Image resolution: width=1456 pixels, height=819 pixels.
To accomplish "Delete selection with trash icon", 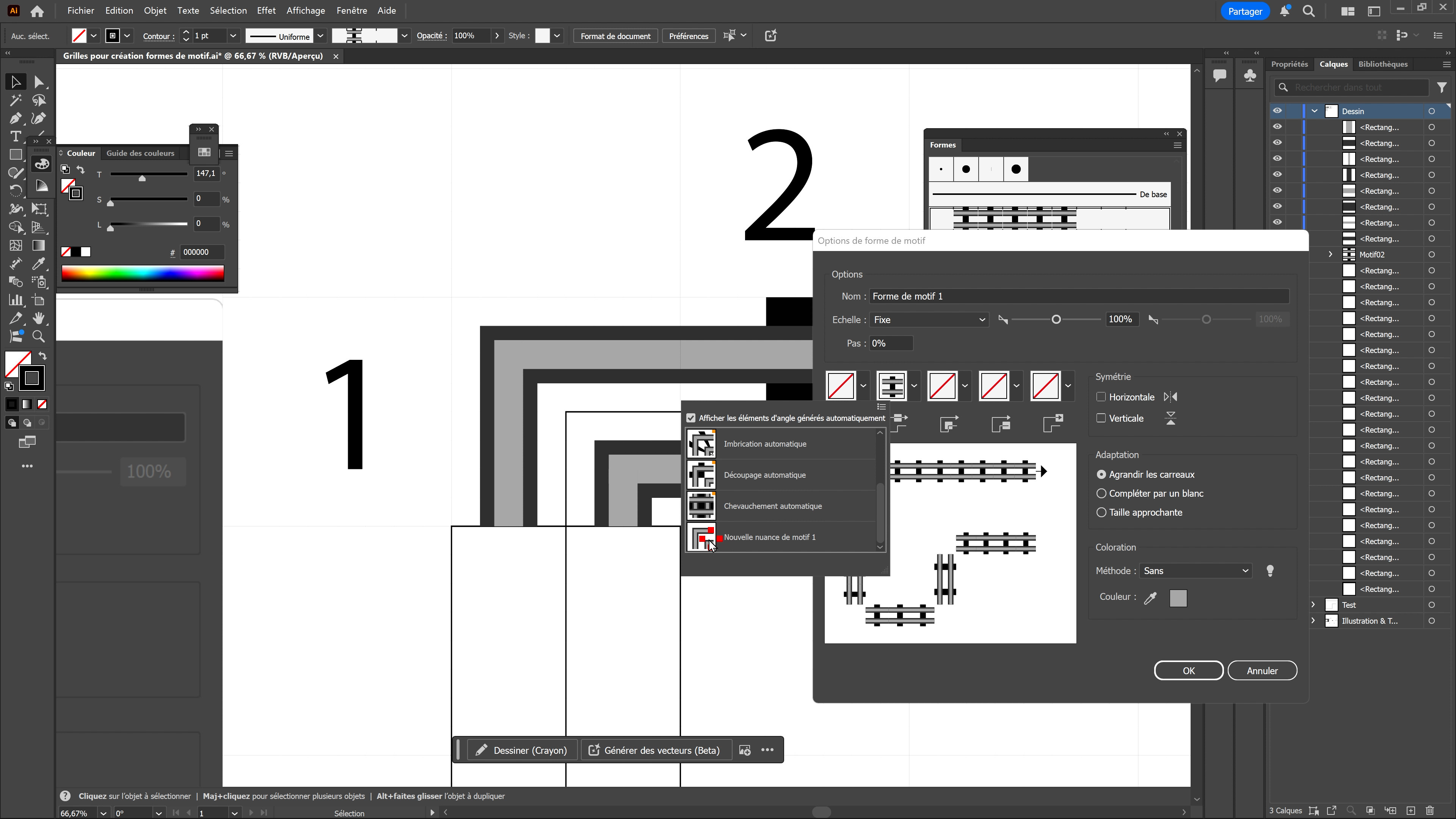I will (1430, 811).
